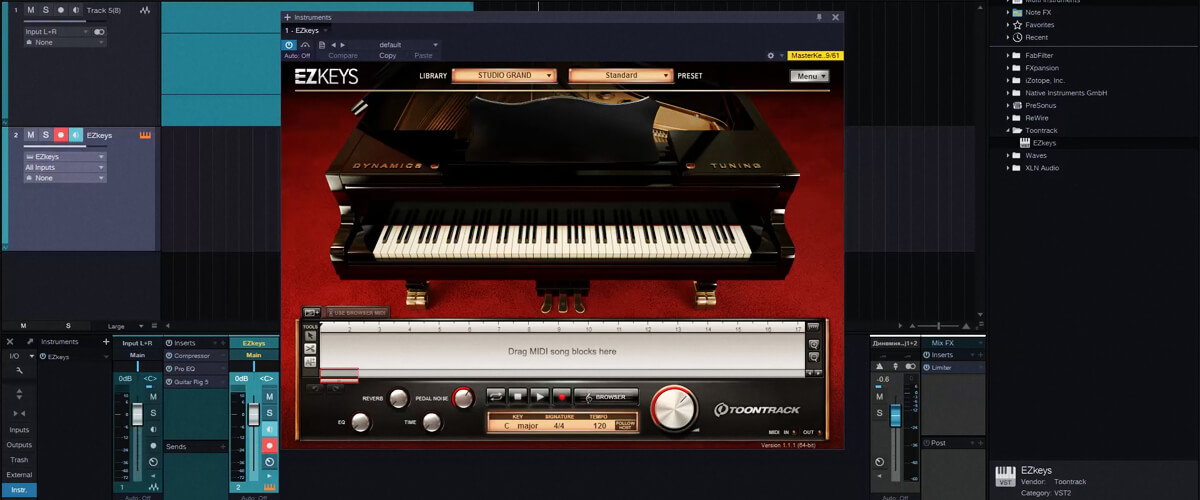
Task: Click the large master volume knob
Action: point(674,408)
